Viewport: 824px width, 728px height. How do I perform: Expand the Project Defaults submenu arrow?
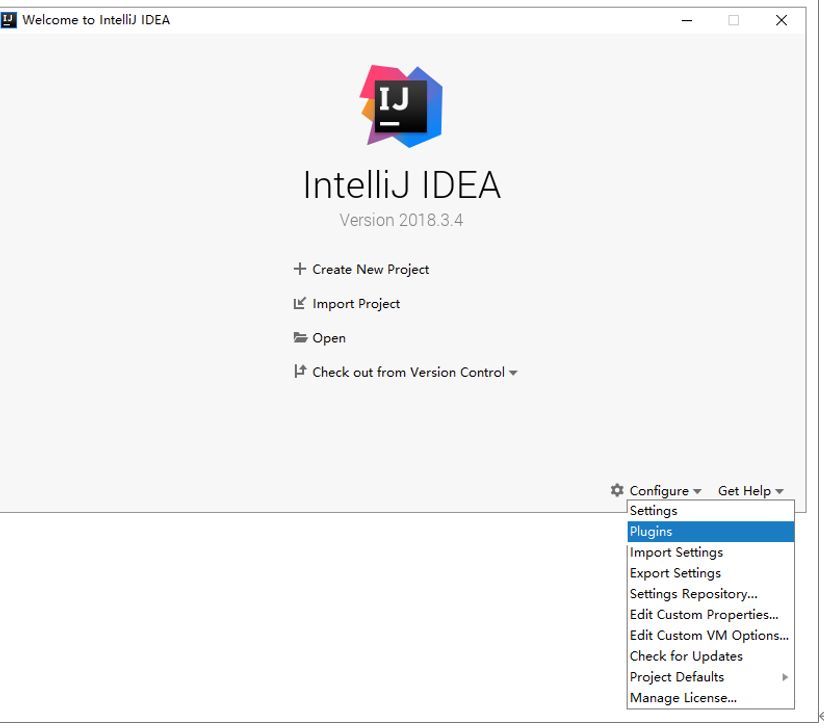tap(785, 677)
